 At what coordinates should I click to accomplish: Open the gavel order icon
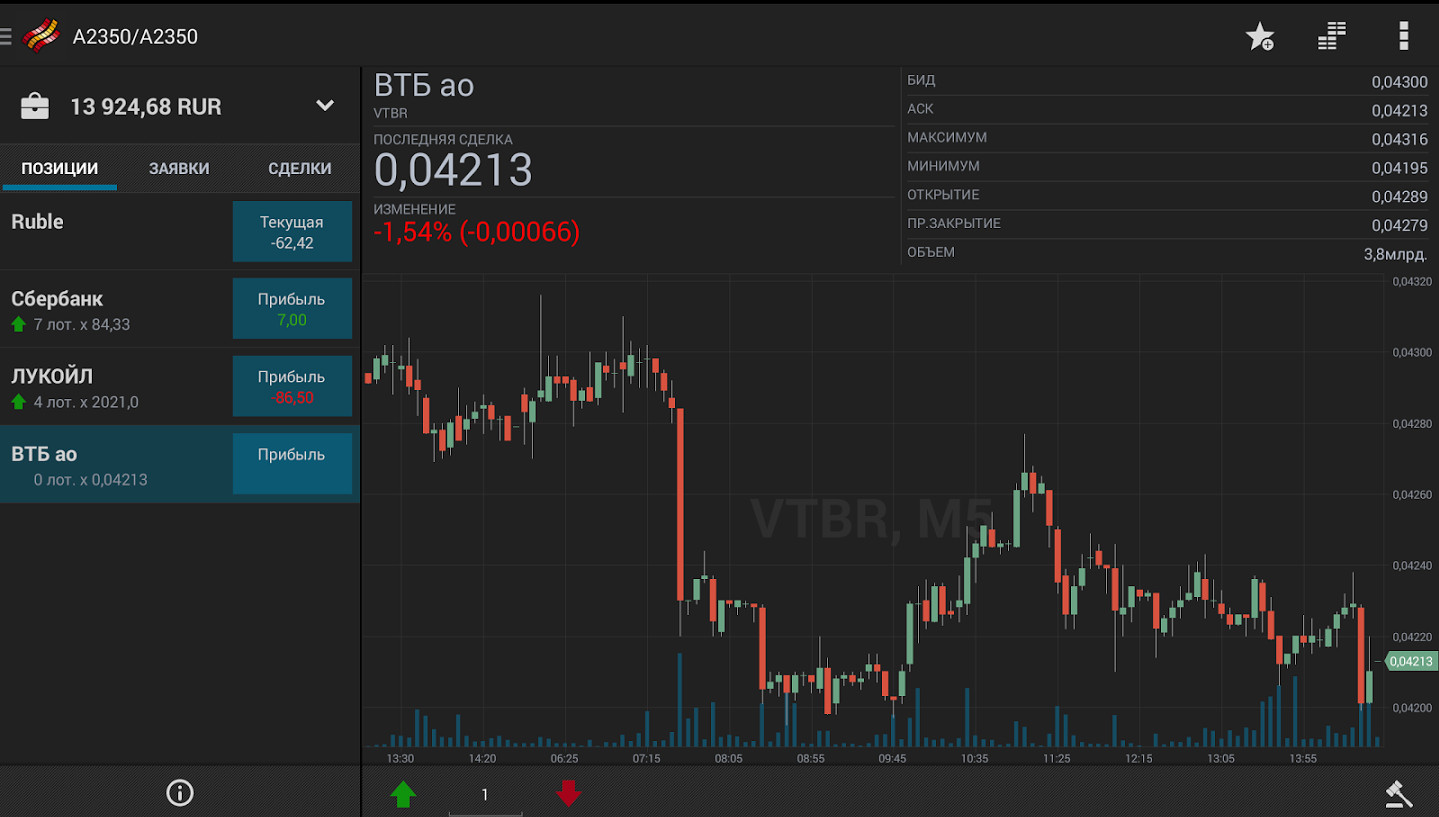pos(1399,794)
